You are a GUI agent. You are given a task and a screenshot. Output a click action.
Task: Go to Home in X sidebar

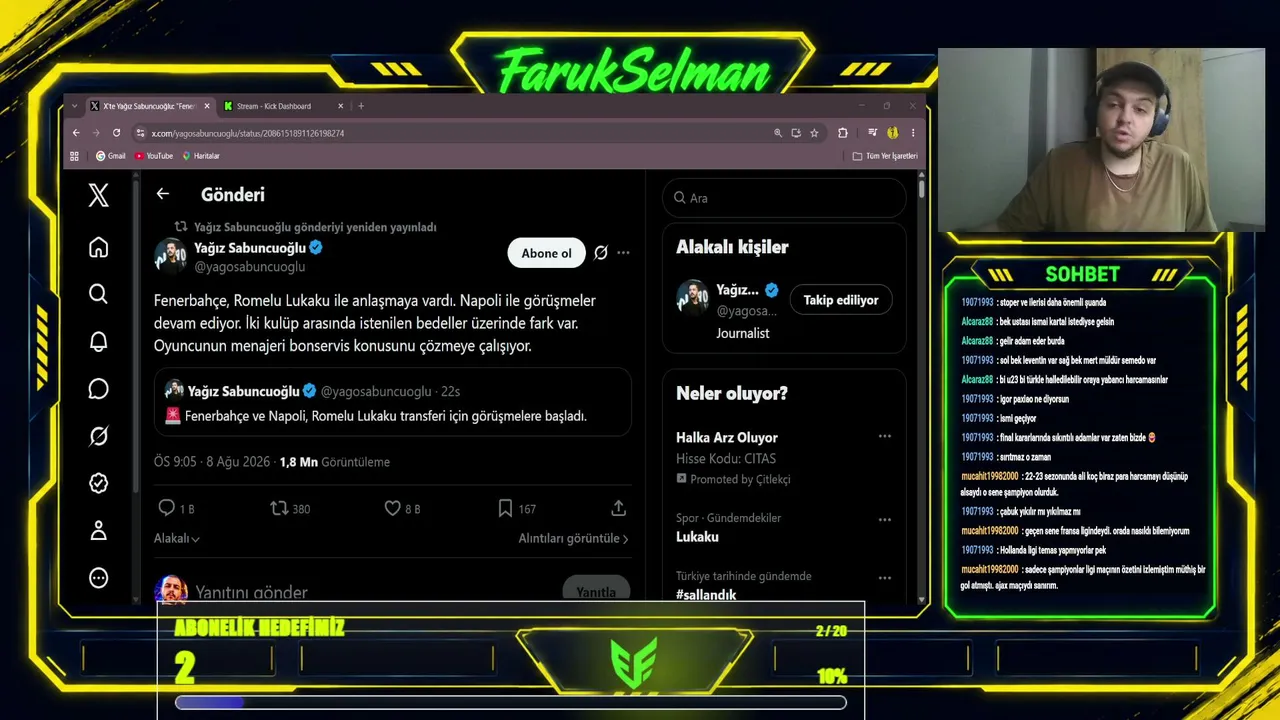pos(98,247)
